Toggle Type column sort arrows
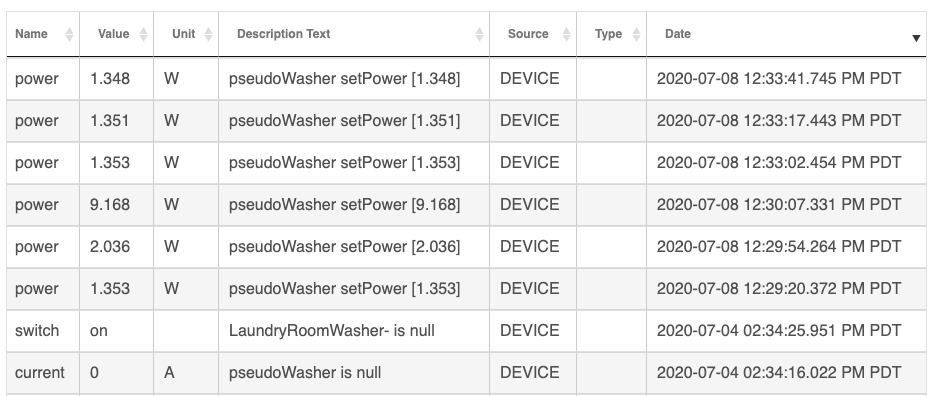 636,34
